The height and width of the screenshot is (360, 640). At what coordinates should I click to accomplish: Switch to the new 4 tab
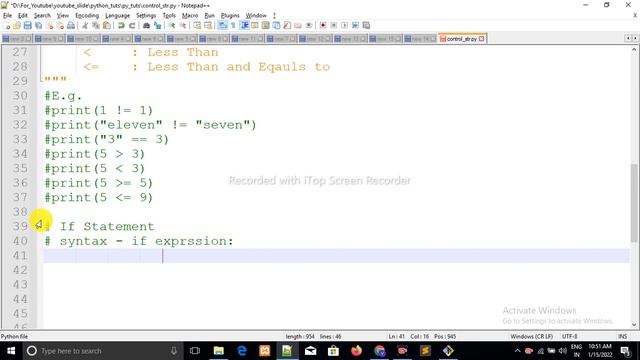117,39
